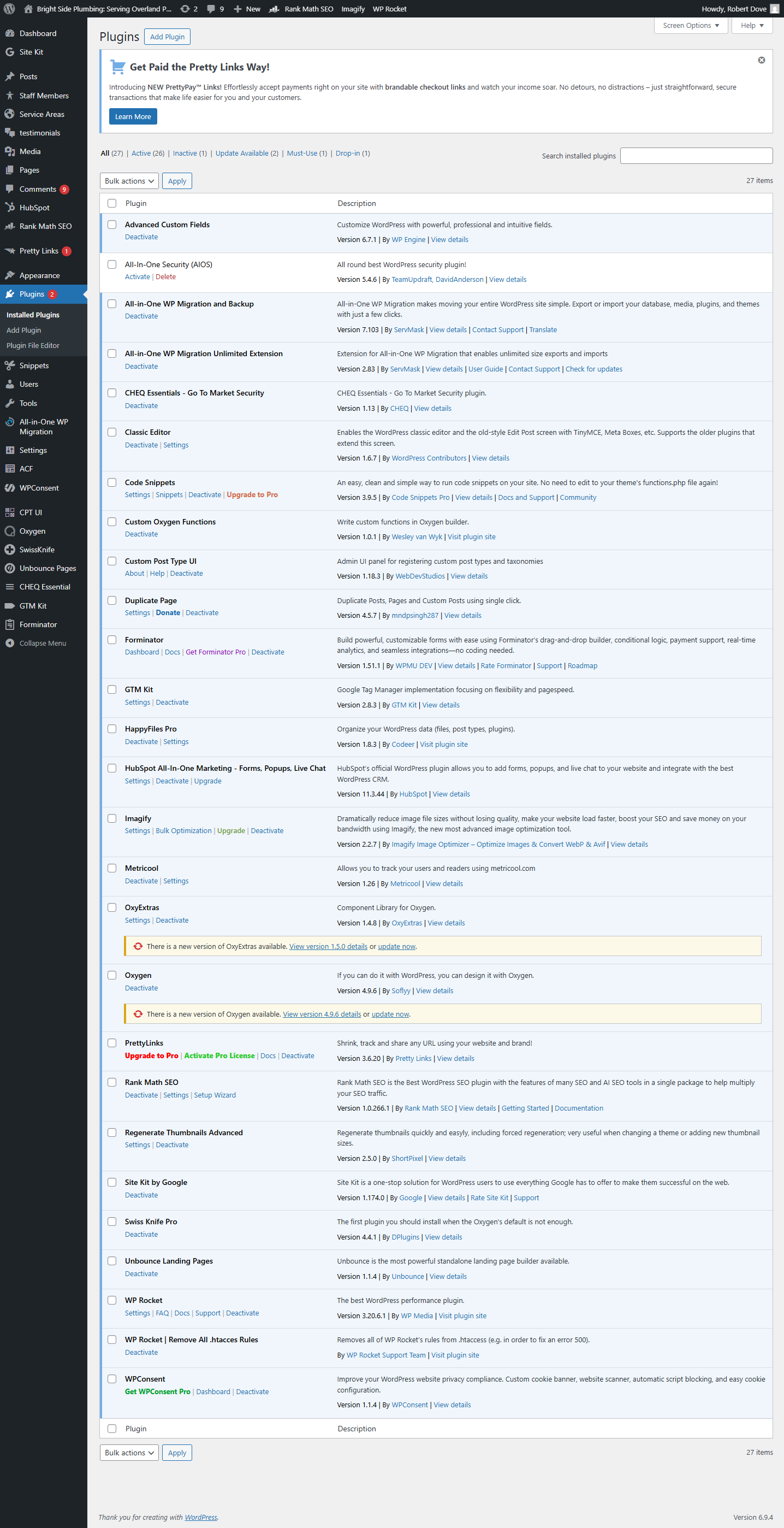The height and width of the screenshot is (1528, 784).
Task: Check the WP Rocket plugin row
Action: 112,1300
